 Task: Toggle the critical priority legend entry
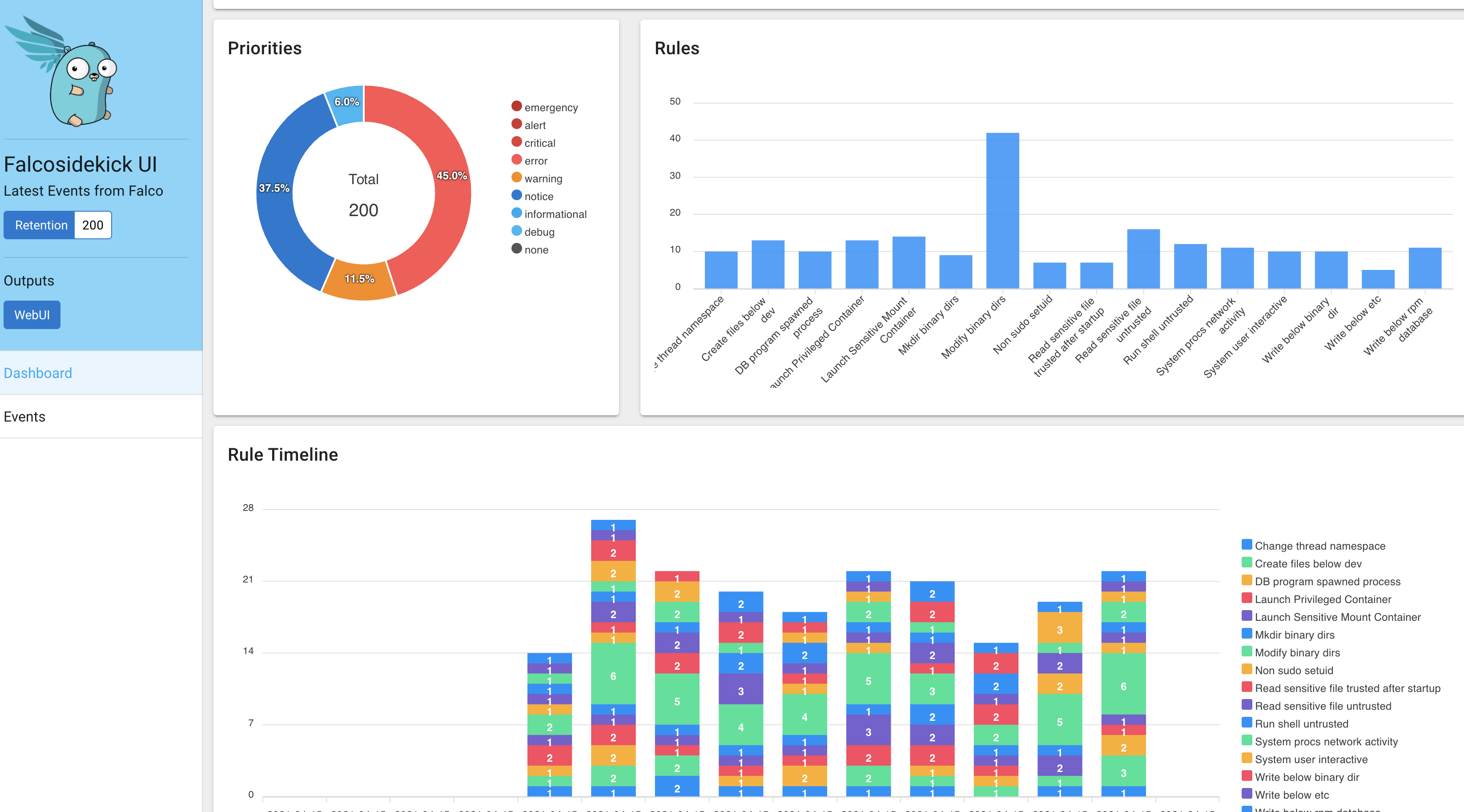[x=539, y=143]
